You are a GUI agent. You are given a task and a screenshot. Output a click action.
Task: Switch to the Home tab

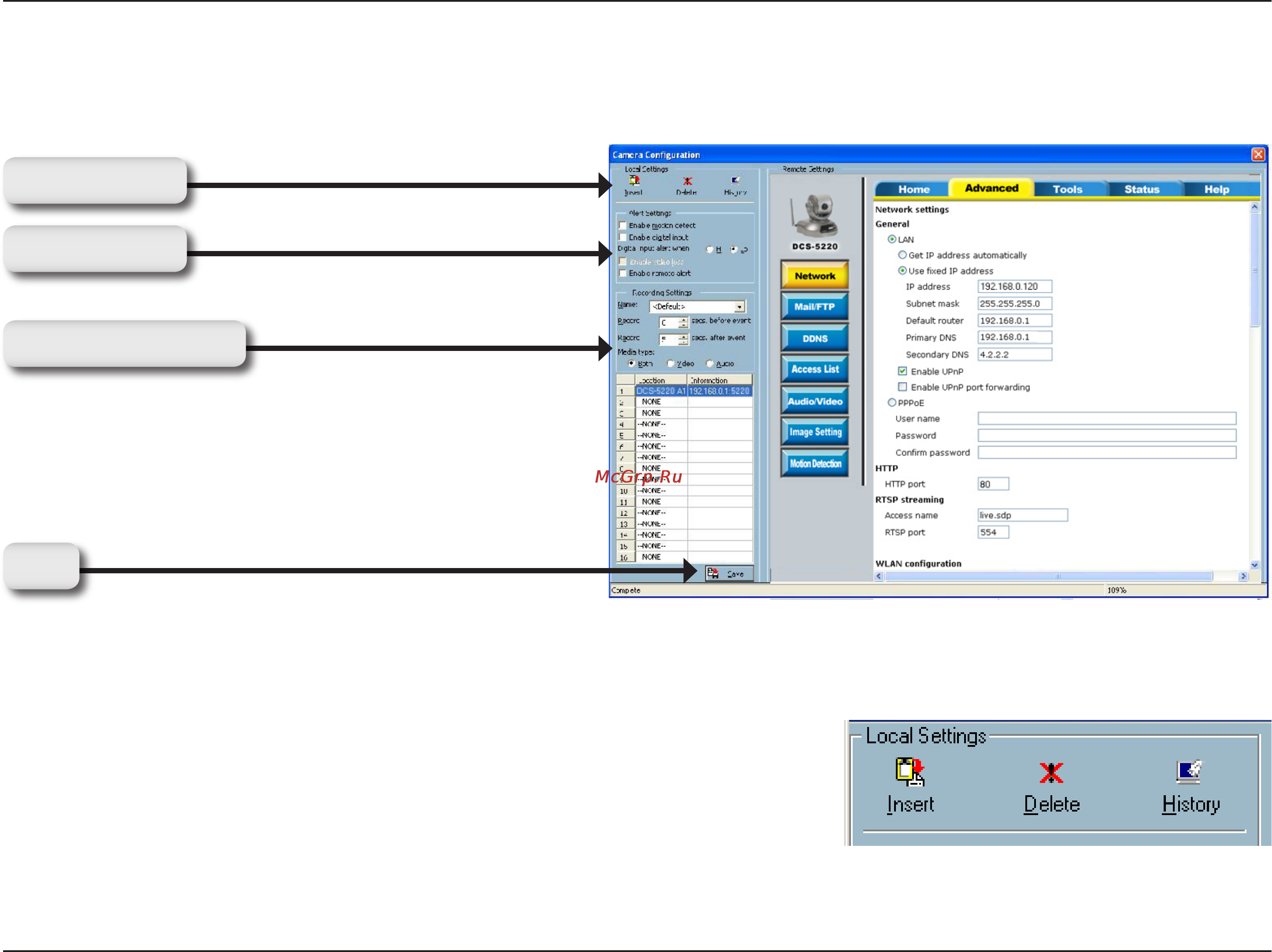[x=913, y=189]
